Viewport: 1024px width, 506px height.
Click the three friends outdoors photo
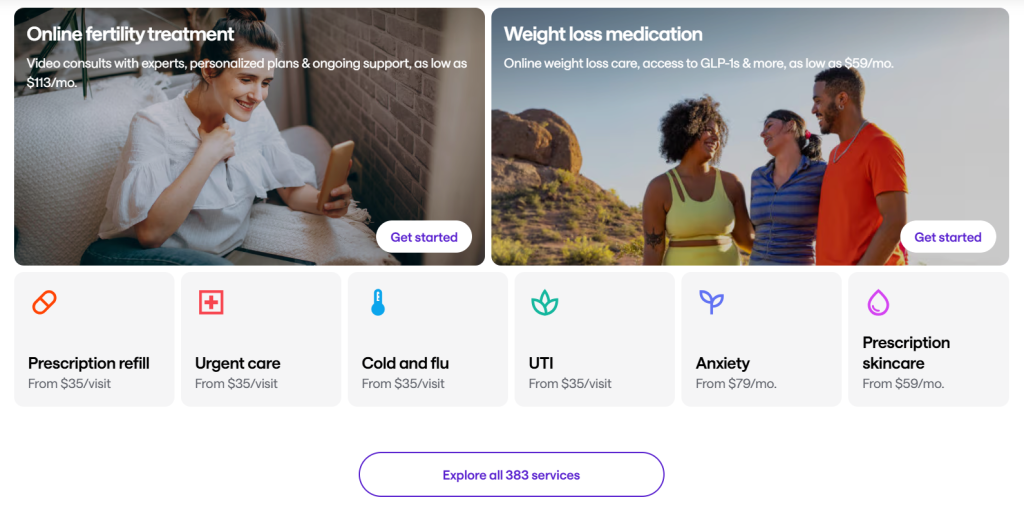[750, 136]
